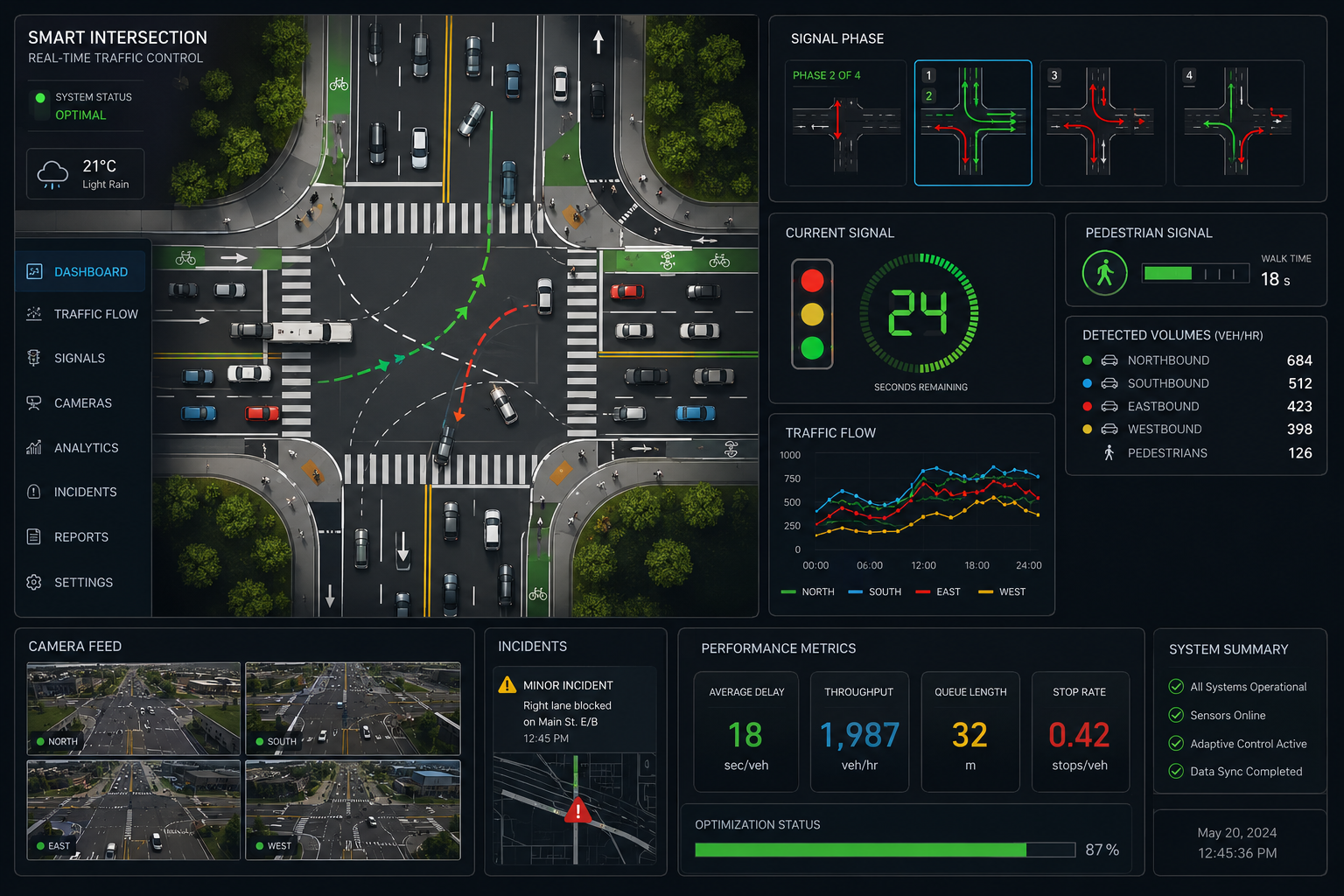1344x896 pixels.
Task: Click the Analytics bar-chart icon
Action: pos(34,447)
